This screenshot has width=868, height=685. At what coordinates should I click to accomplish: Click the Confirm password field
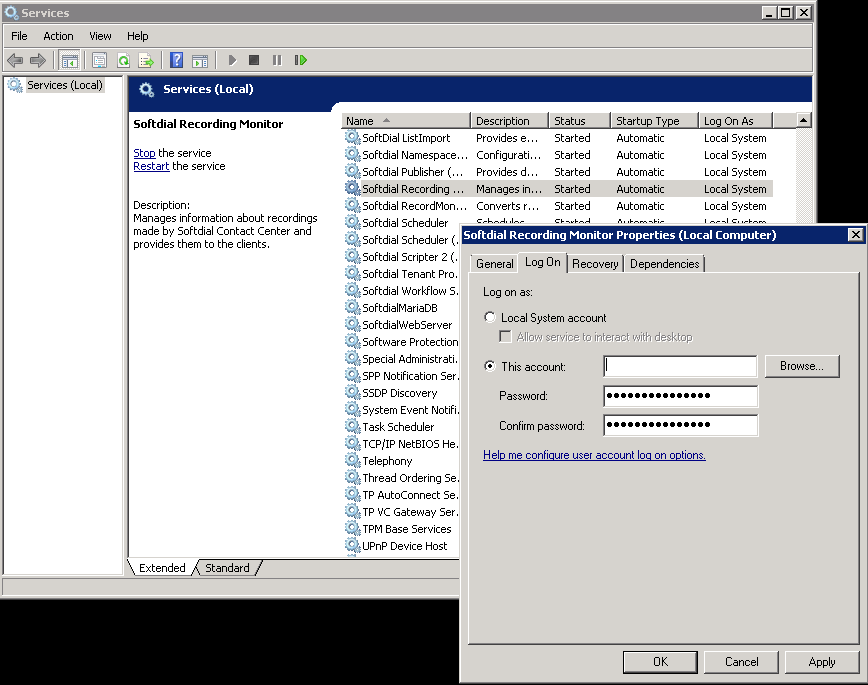click(680, 425)
